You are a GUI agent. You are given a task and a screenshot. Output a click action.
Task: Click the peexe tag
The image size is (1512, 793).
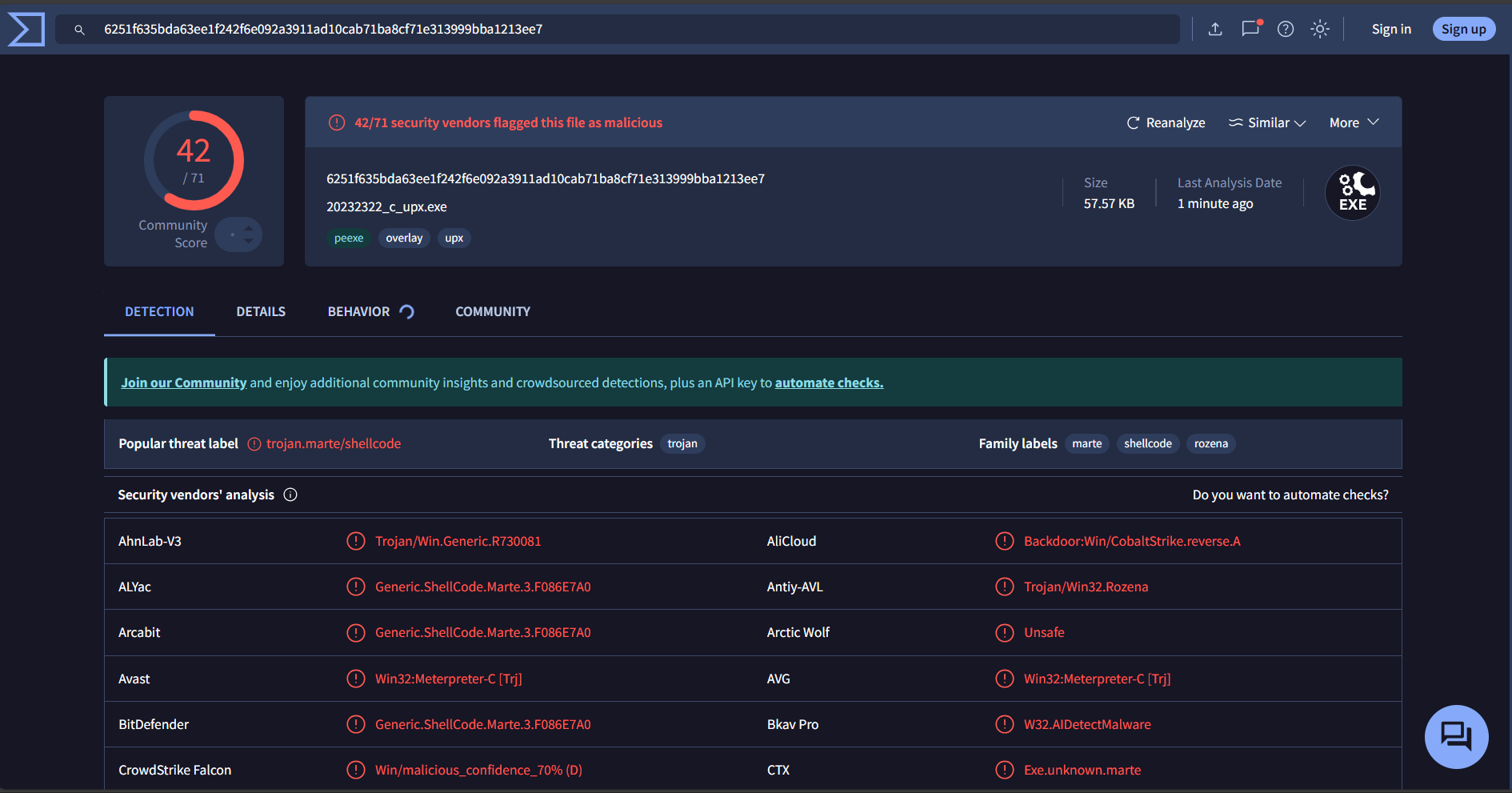click(349, 238)
